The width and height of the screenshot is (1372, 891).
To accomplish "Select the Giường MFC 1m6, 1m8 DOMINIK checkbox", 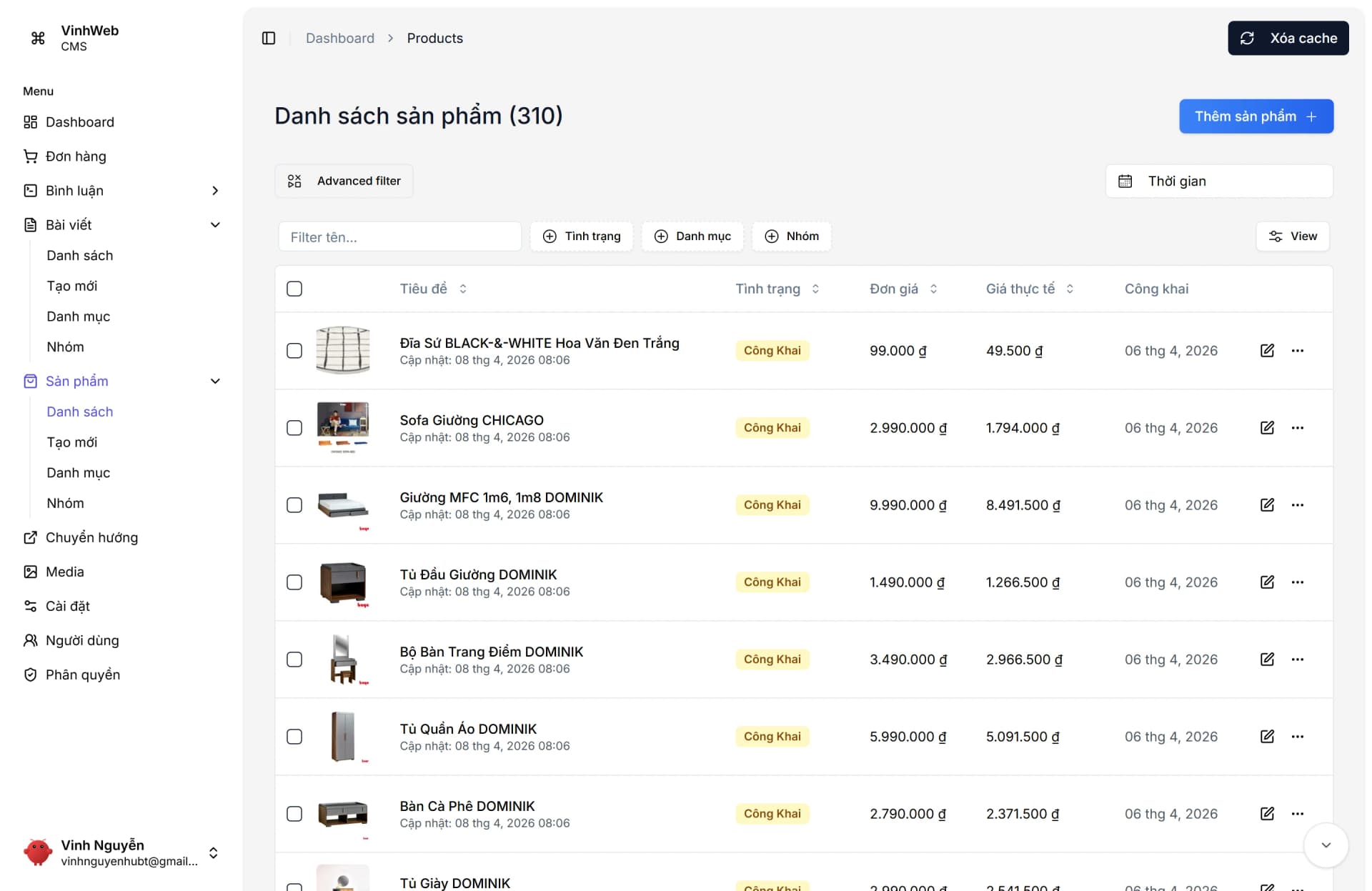I will click(x=294, y=505).
